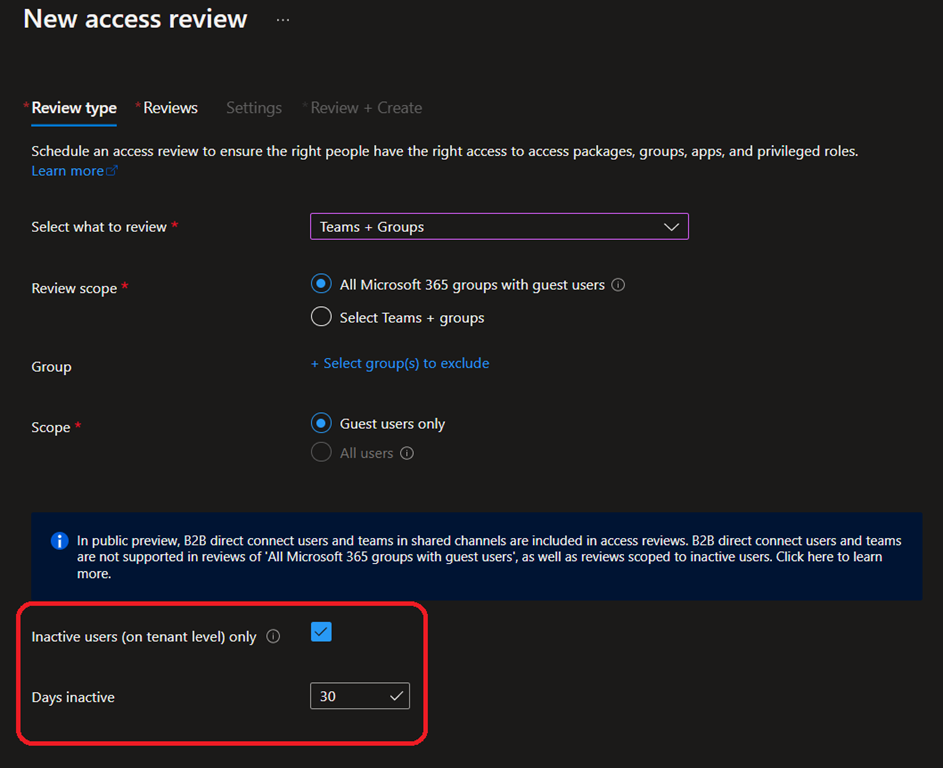Click external link icon after Learn more

(x=112, y=171)
